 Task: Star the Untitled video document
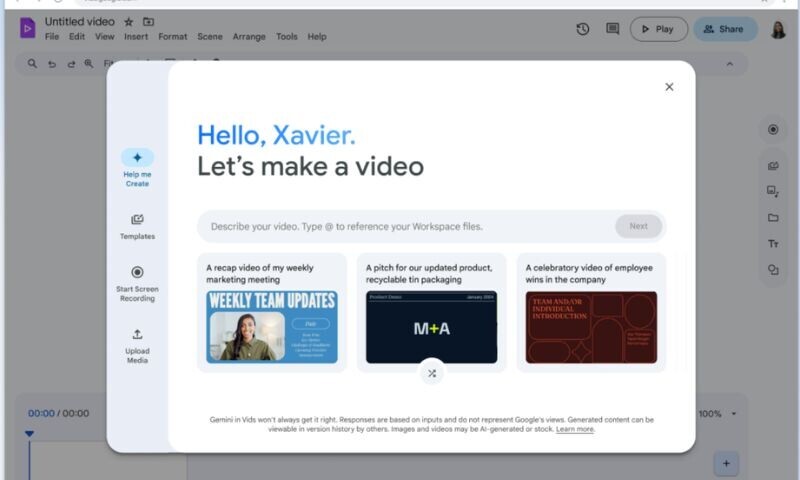pyautogui.click(x=128, y=21)
